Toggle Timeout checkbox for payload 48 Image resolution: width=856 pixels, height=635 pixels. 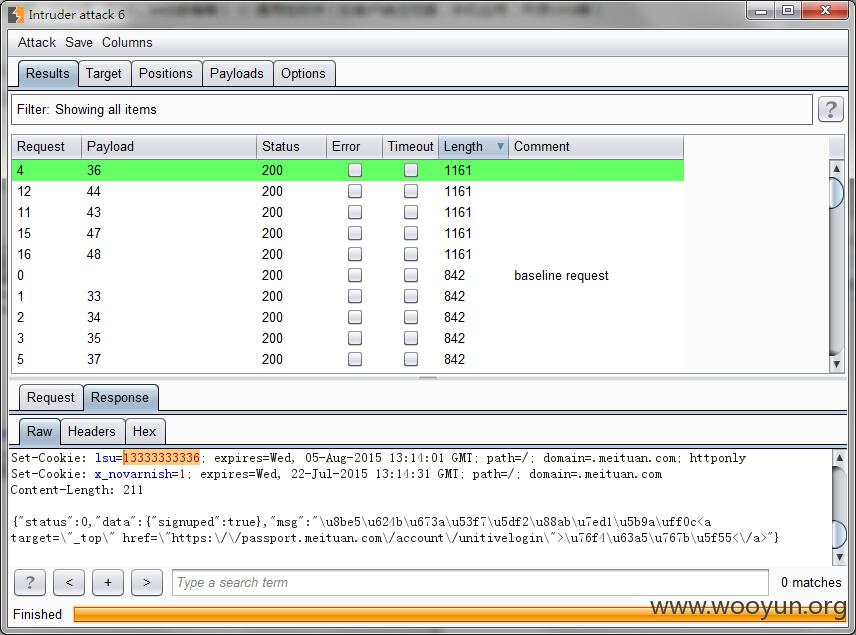click(x=411, y=254)
